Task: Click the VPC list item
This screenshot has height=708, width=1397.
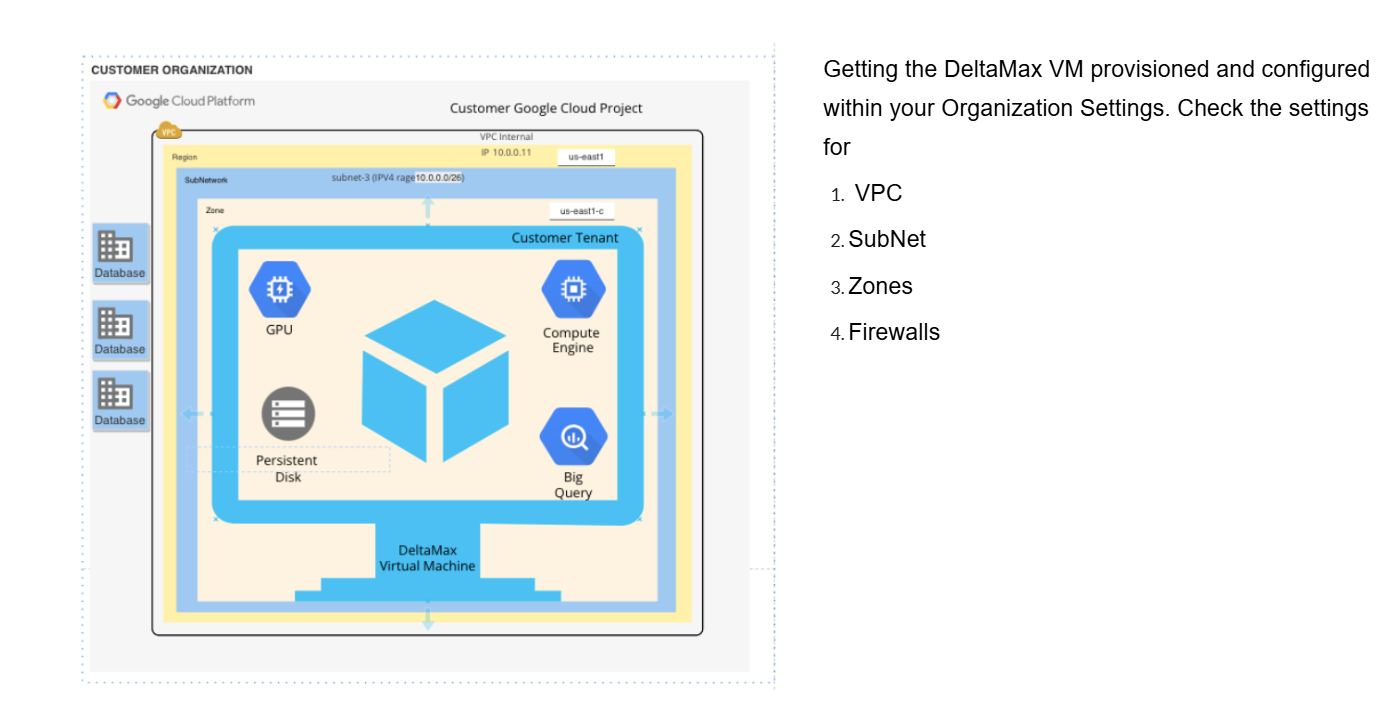Action: tap(878, 194)
